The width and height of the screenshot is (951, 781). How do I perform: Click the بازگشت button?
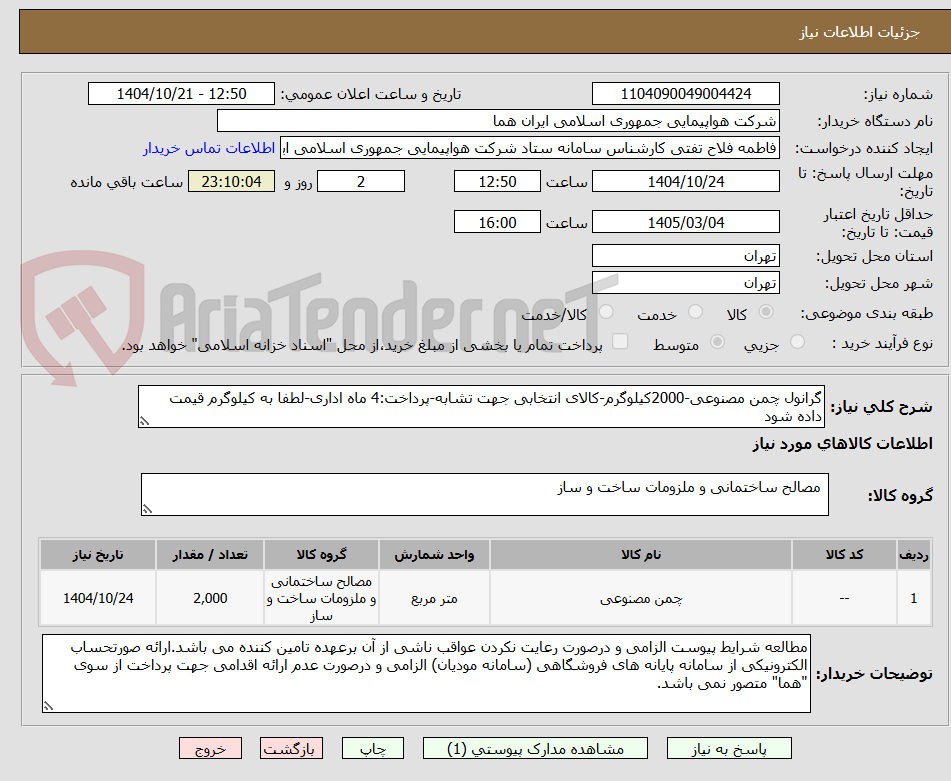(291, 747)
